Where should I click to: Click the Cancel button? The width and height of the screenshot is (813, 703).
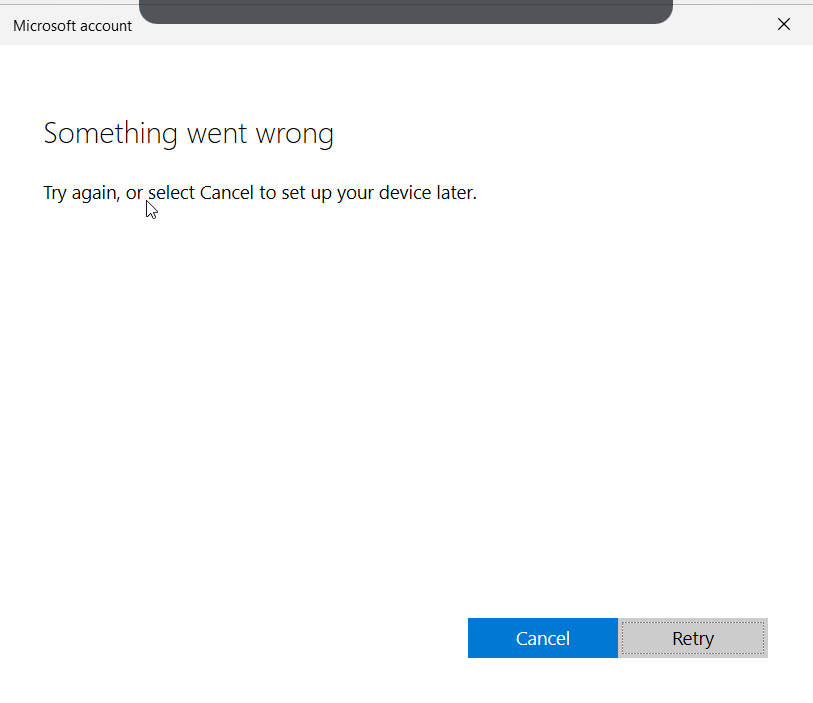(x=542, y=638)
